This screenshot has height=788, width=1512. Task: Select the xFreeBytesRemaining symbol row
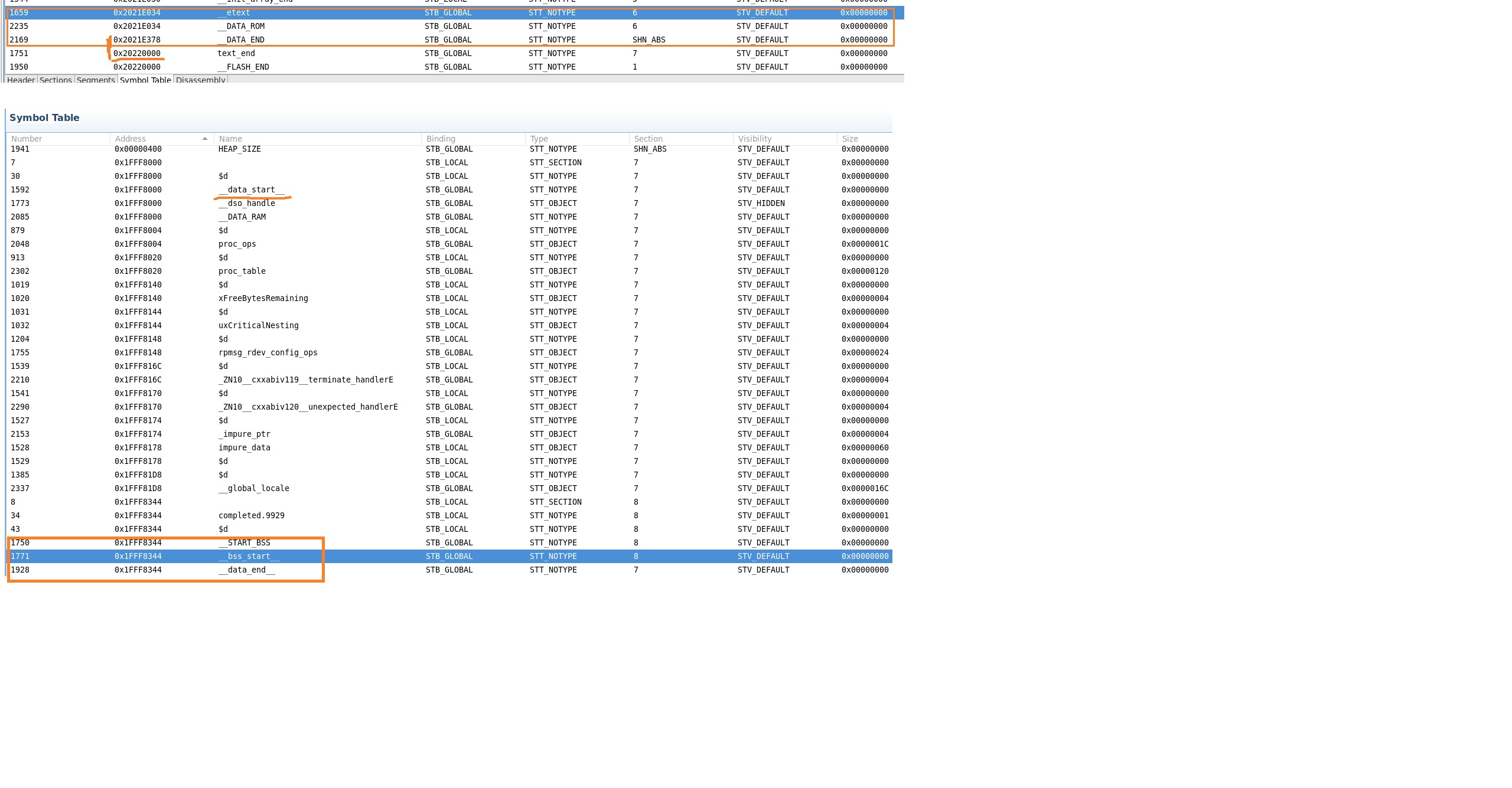[263, 298]
